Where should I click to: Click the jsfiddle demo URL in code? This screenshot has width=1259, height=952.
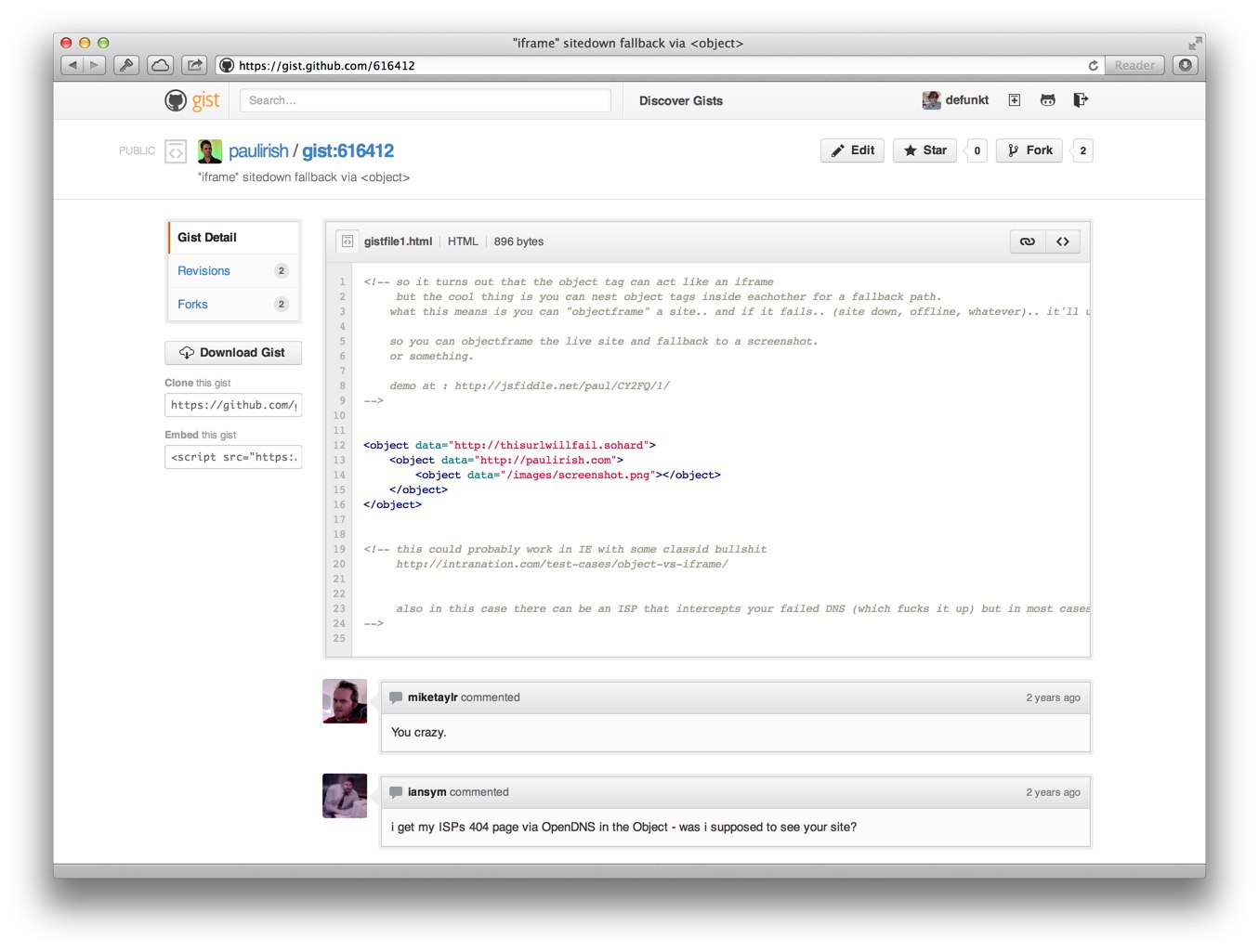[x=562, y=386]
